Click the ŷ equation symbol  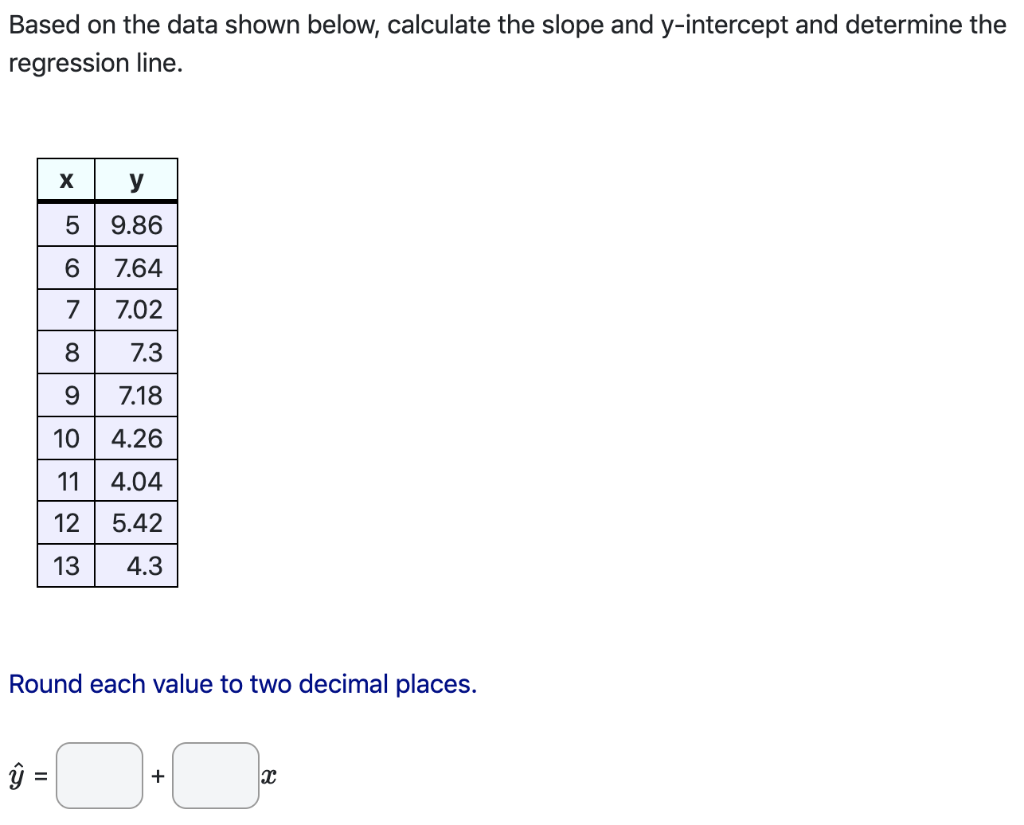click(x=17, y=775)
